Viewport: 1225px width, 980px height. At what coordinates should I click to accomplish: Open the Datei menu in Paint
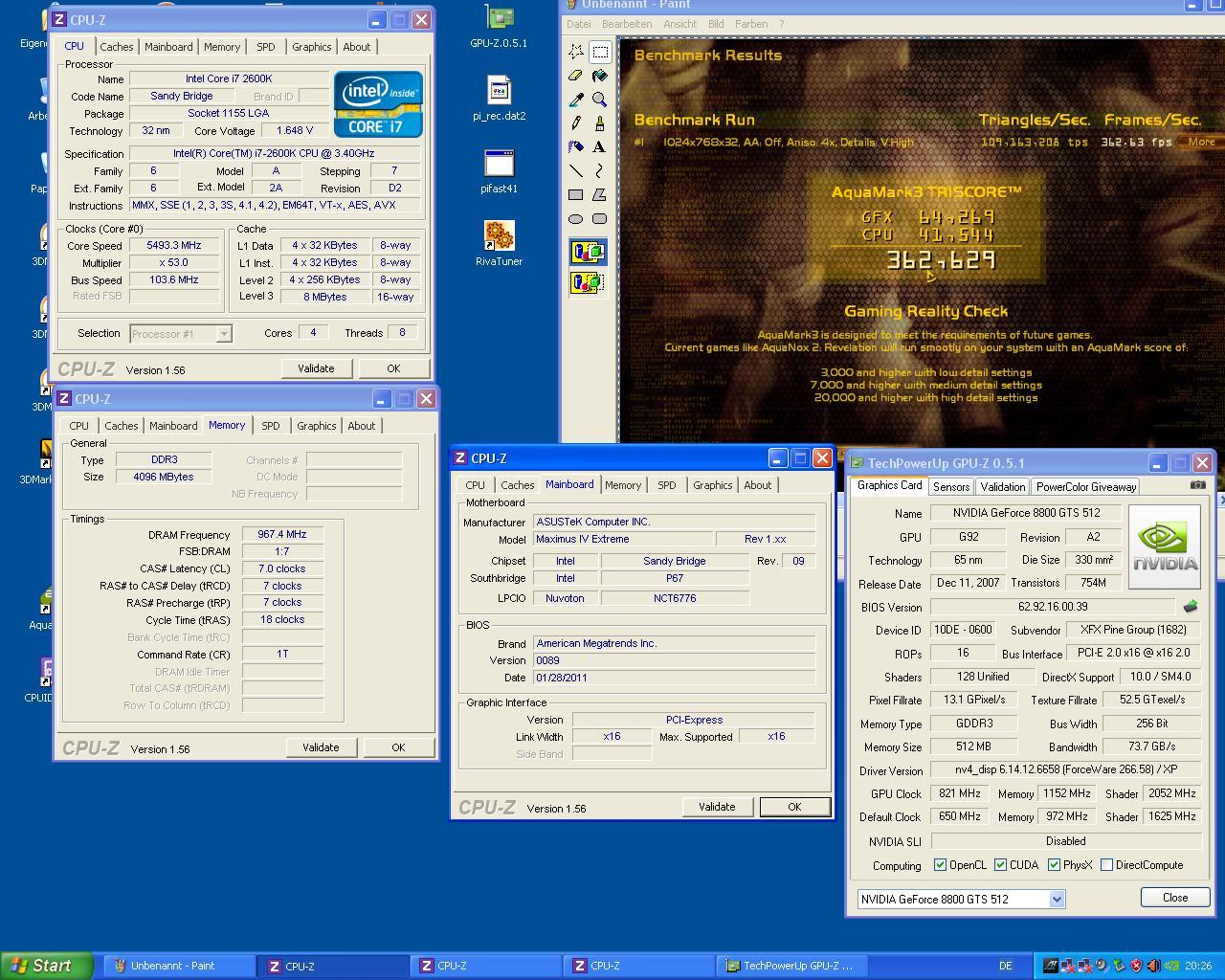tap(579, 24)
